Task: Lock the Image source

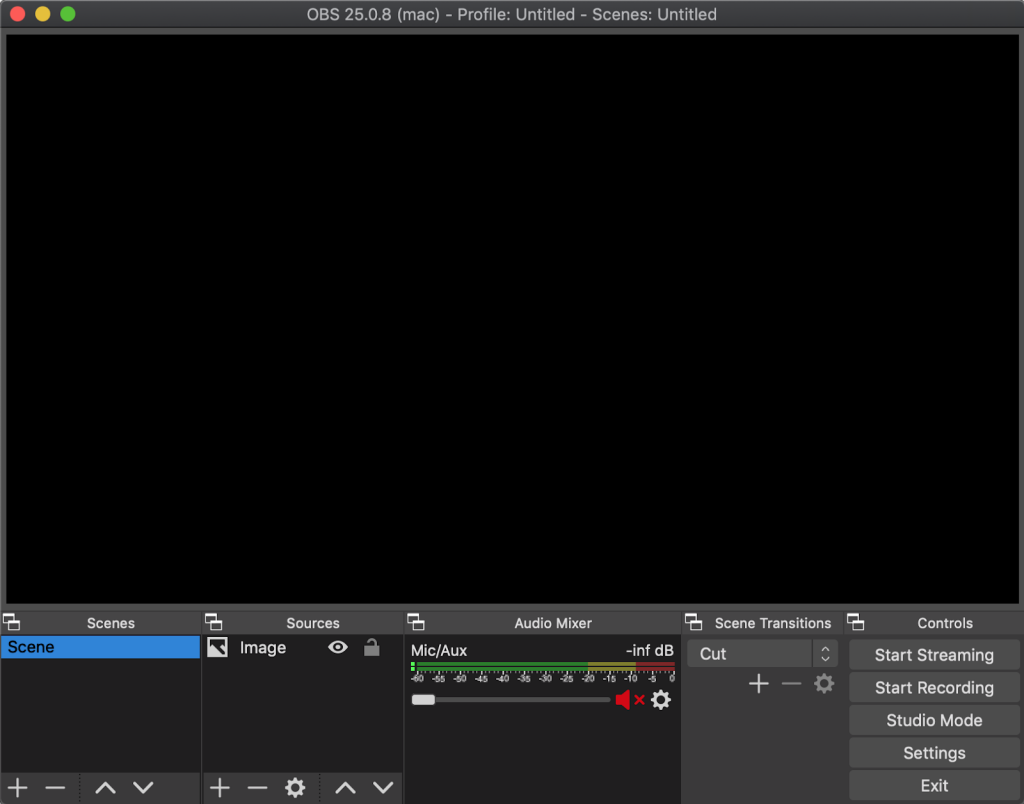Action: point(371,648)
